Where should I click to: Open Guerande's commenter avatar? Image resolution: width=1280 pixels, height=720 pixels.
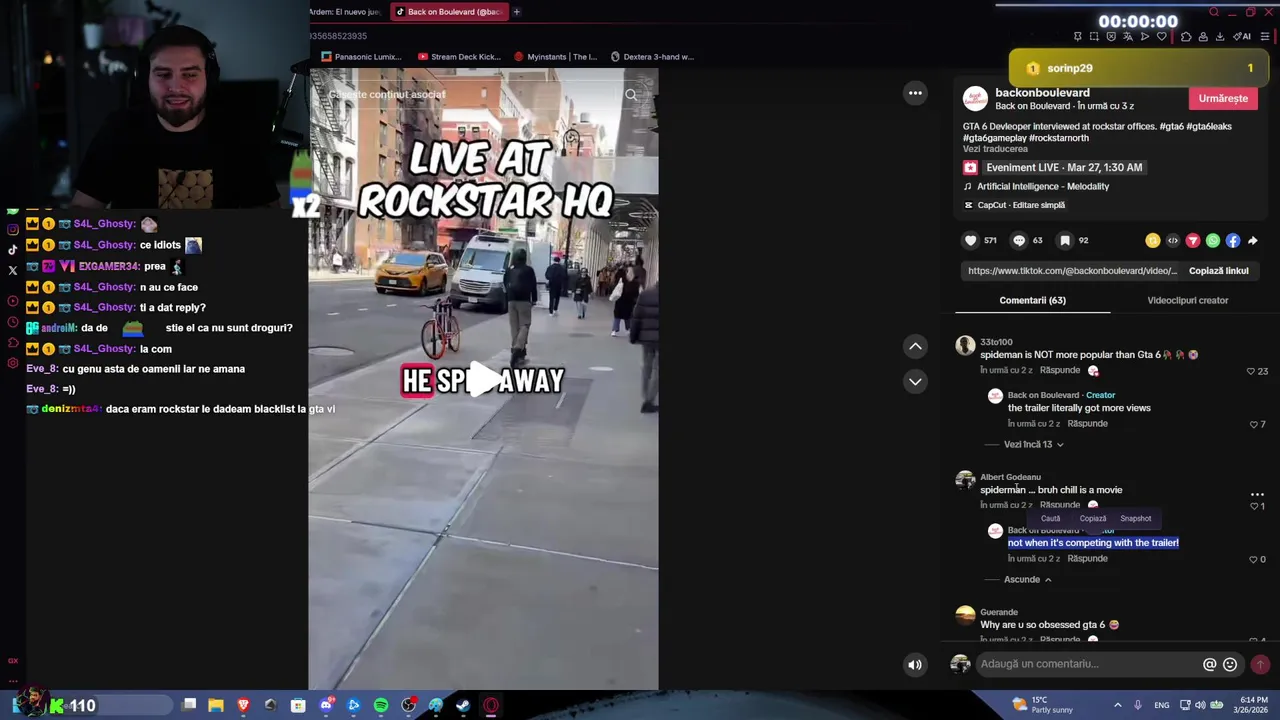point(965,615)
